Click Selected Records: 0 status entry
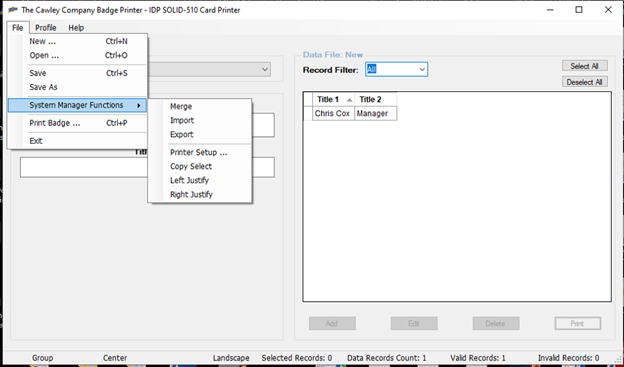Image resolution: width=624 pixels, height=367 pixels. click(x=297, y=358)
